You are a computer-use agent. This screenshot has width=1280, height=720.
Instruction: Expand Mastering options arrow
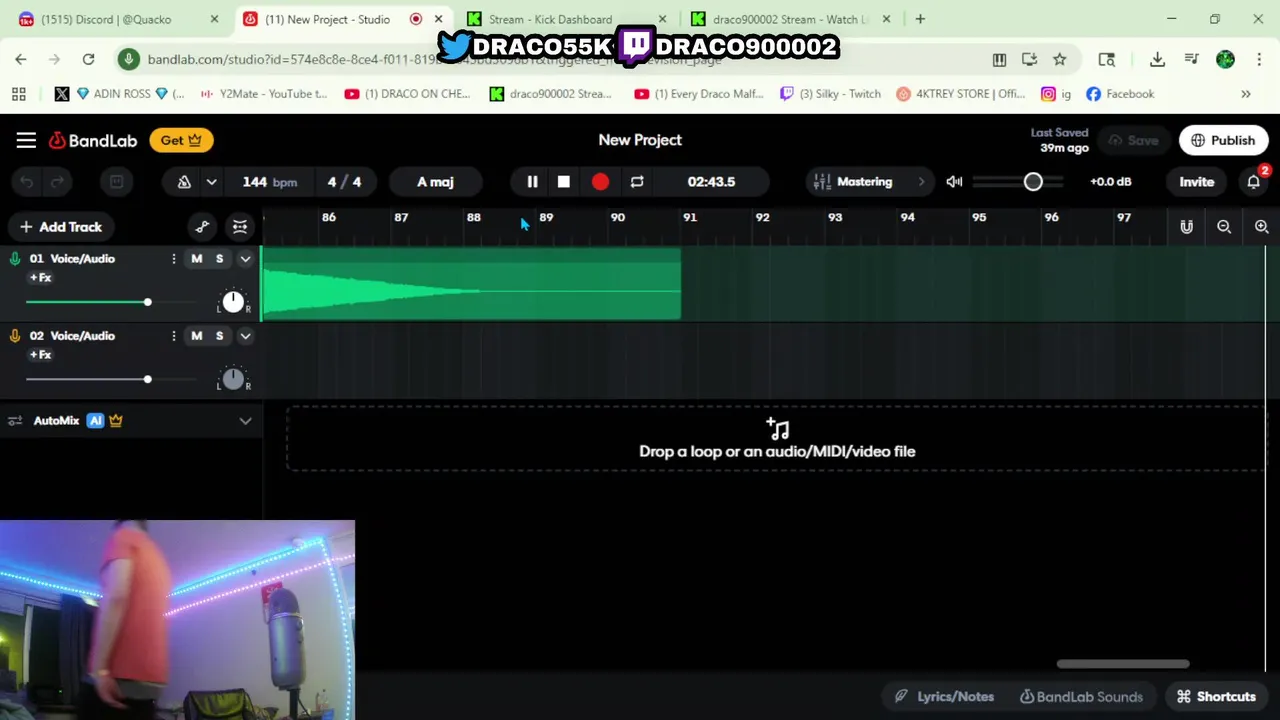(x=921, y=182)
